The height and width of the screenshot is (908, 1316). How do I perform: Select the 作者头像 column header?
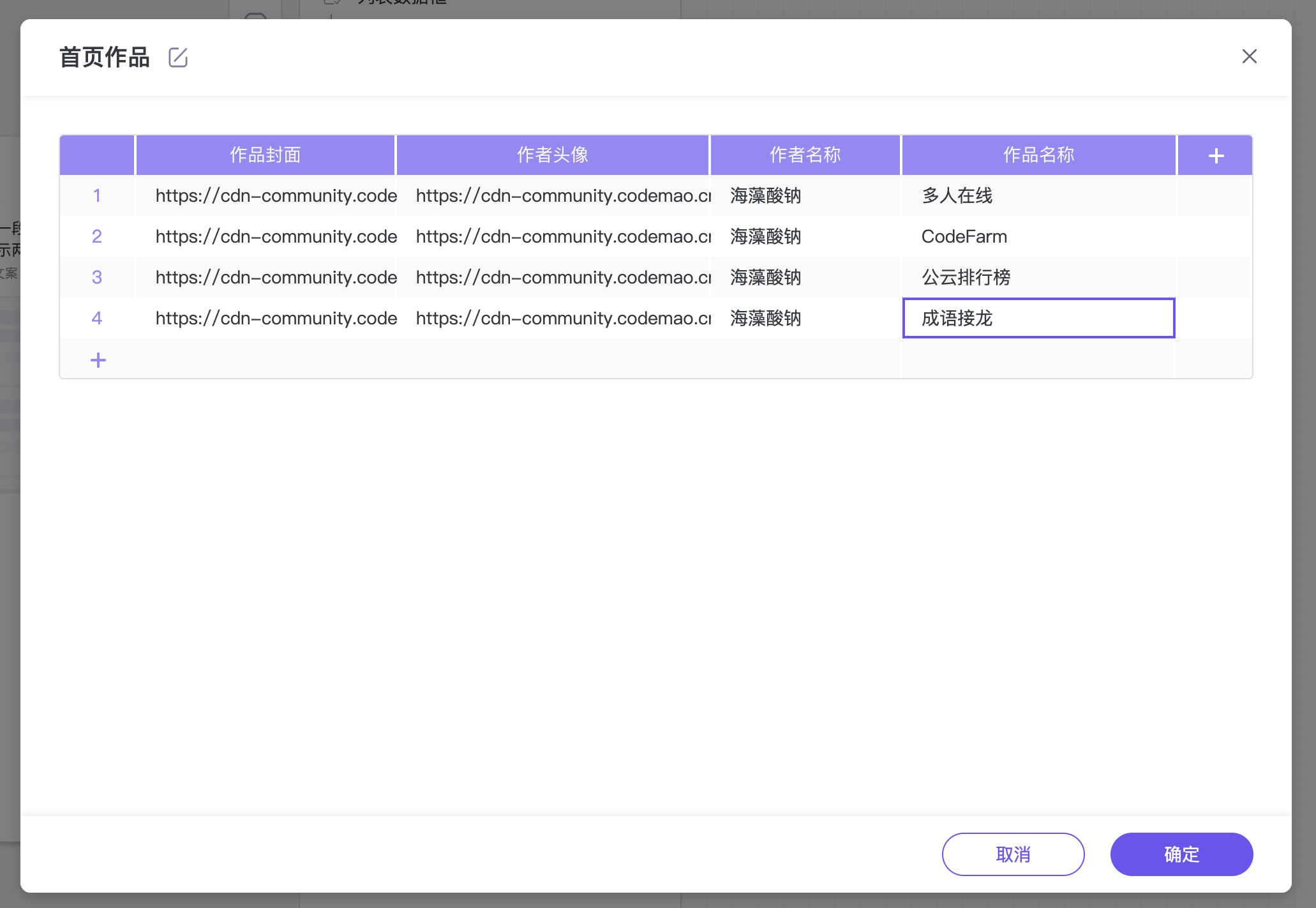point(552,155)
